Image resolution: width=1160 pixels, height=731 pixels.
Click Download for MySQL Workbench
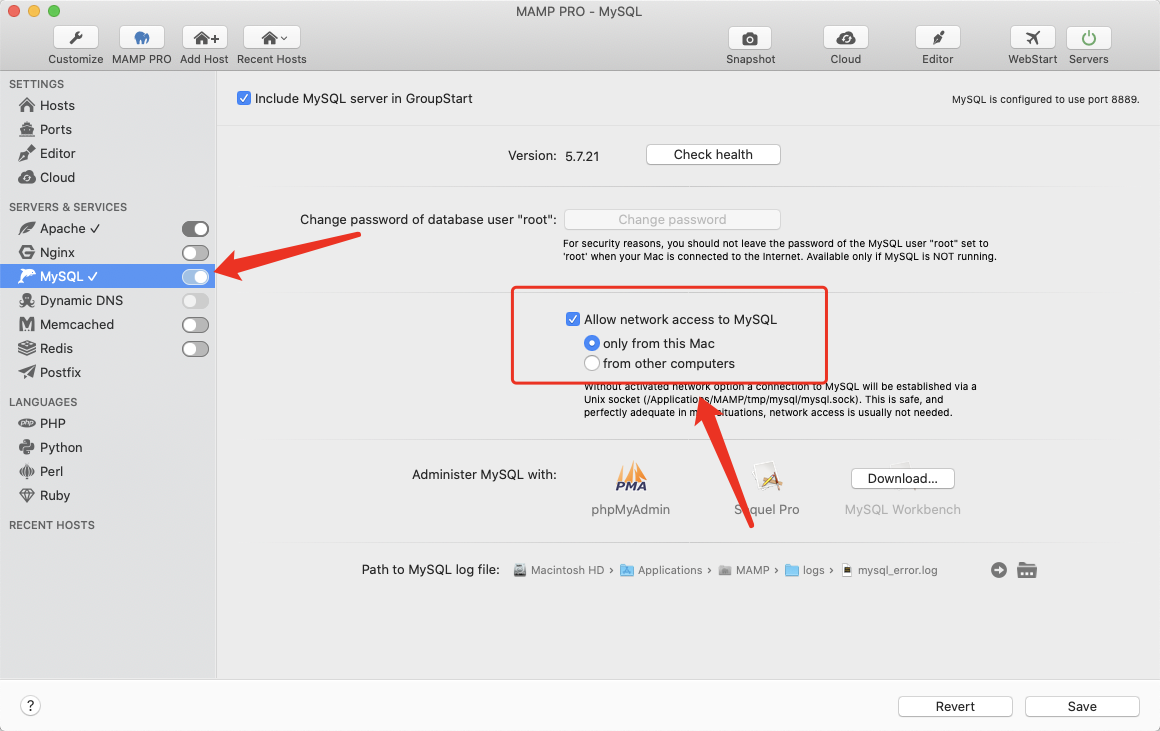[903, 479]
